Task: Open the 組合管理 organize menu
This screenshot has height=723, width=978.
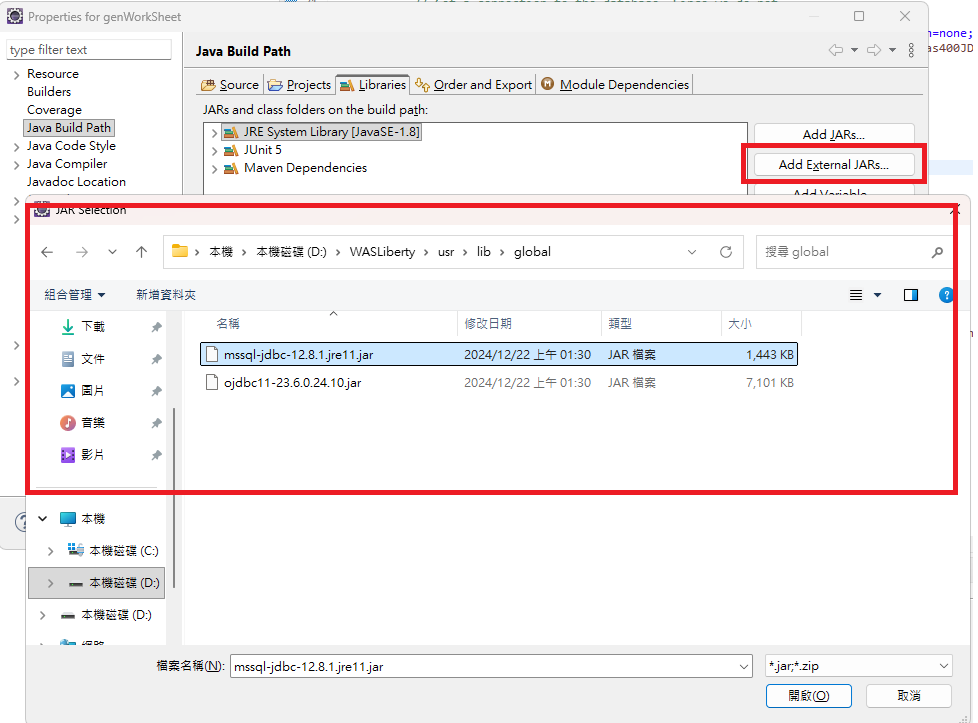Action: [x=74, y=294]
